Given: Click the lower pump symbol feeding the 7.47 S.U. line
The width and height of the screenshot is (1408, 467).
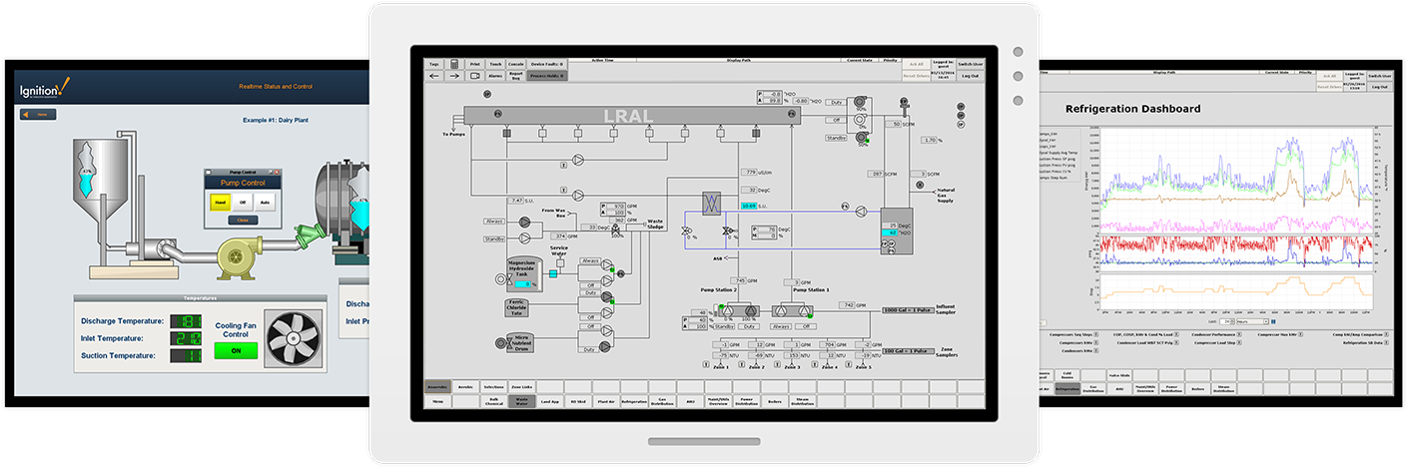Looking at the screenshot, I should (x=577, y=195).
